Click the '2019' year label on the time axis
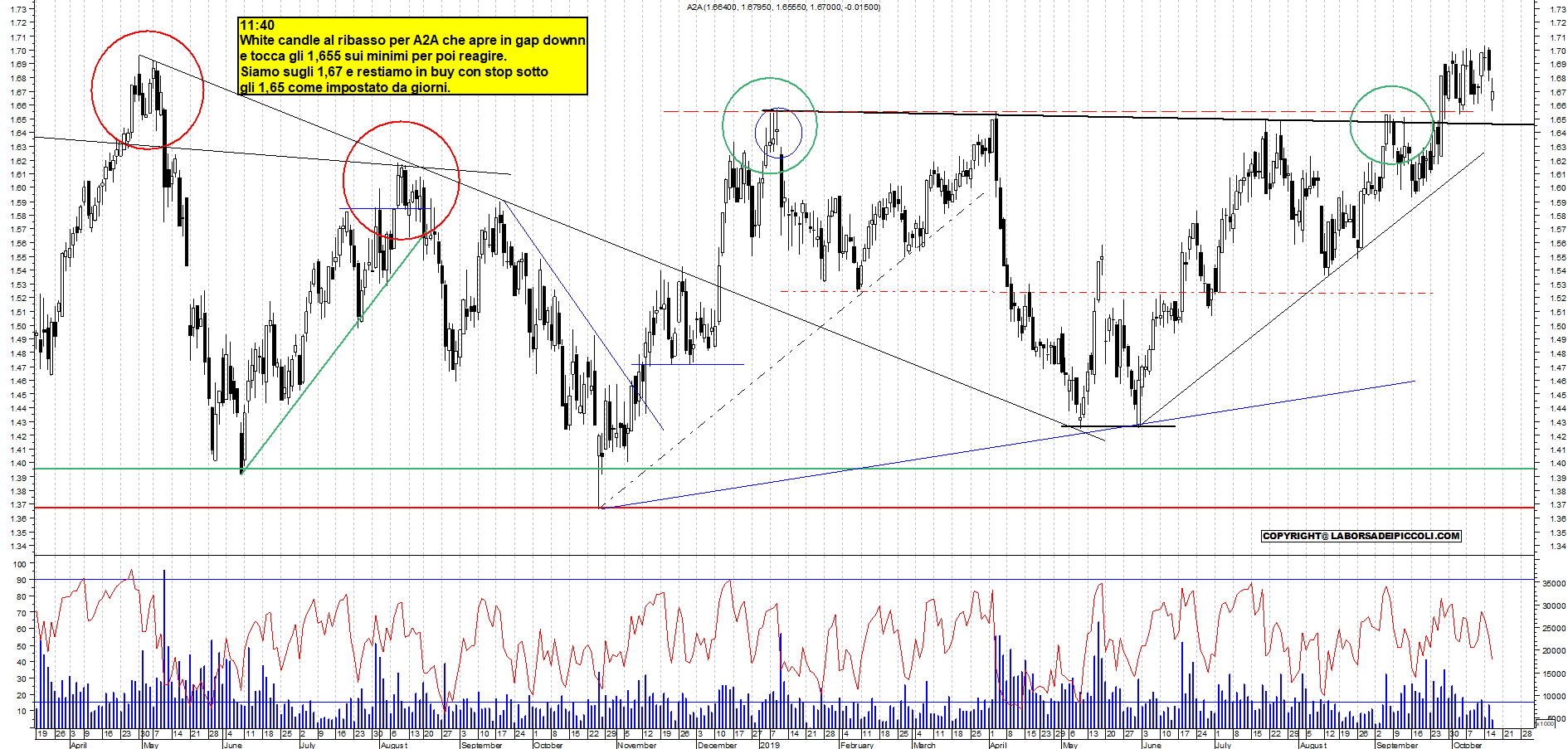Image resolution: width=1568 pixels, height=749 pixels. click(x=770, y=745)
